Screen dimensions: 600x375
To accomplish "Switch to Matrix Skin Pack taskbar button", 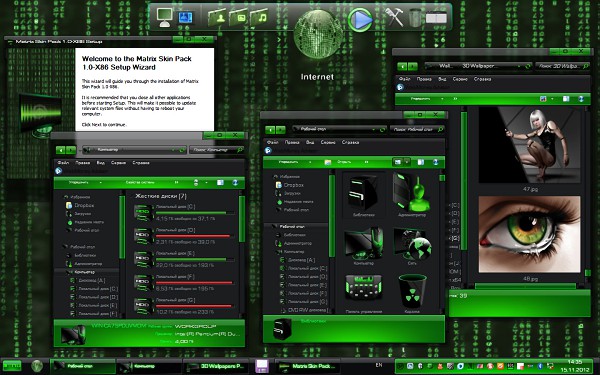I will (308, 367).
